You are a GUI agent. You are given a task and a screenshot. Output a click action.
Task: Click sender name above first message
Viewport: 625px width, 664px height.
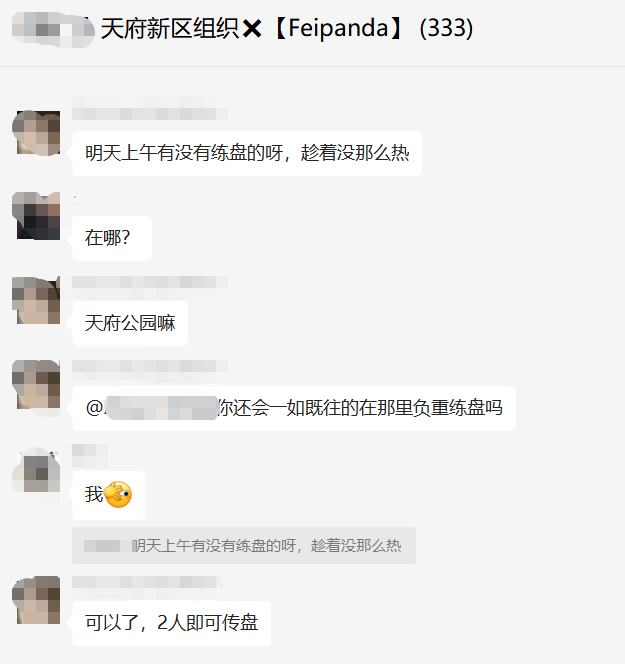click(150, 108)
